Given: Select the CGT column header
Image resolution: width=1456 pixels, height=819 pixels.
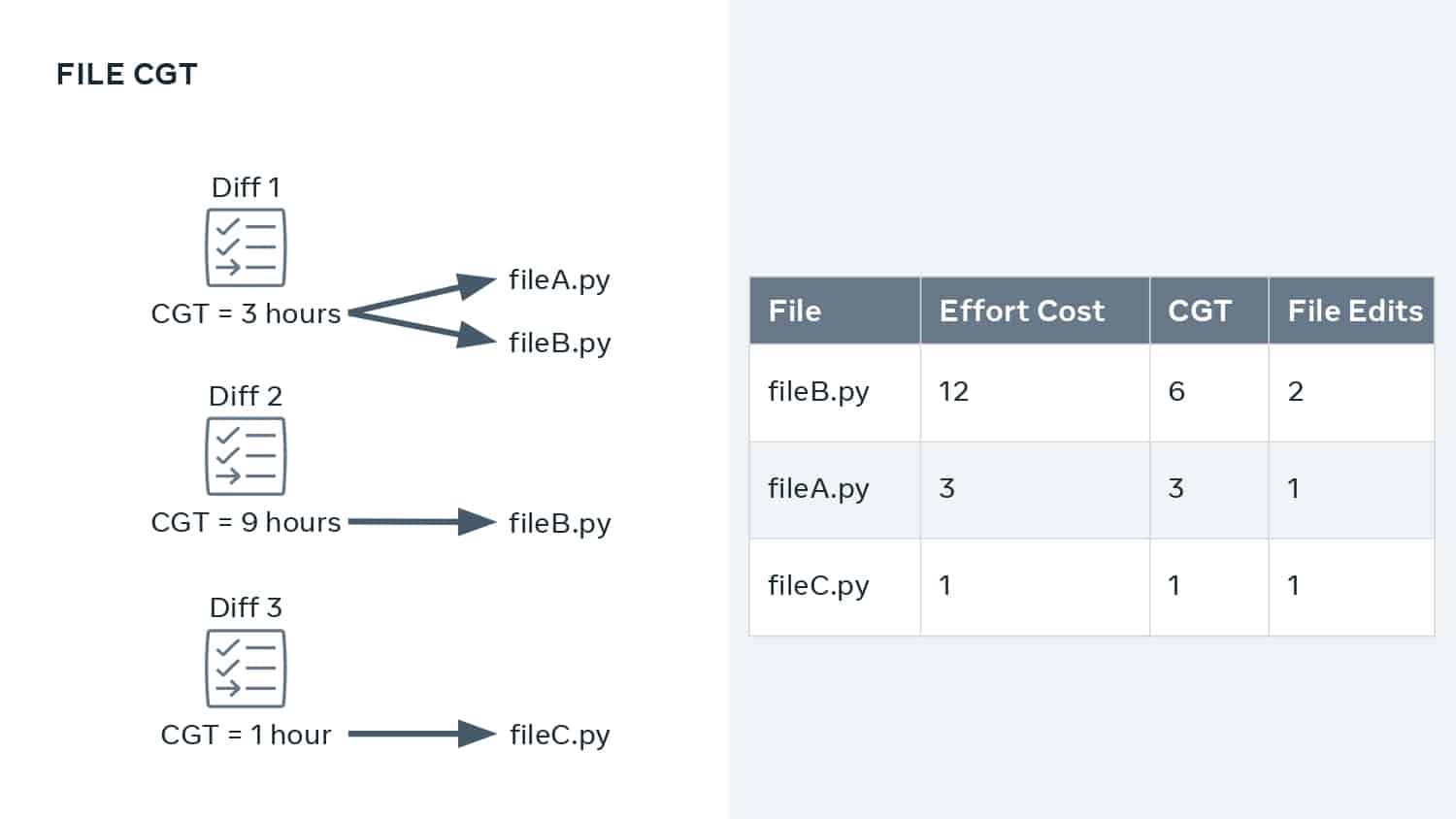Looking at the screenshot, I should (1208, 311).
